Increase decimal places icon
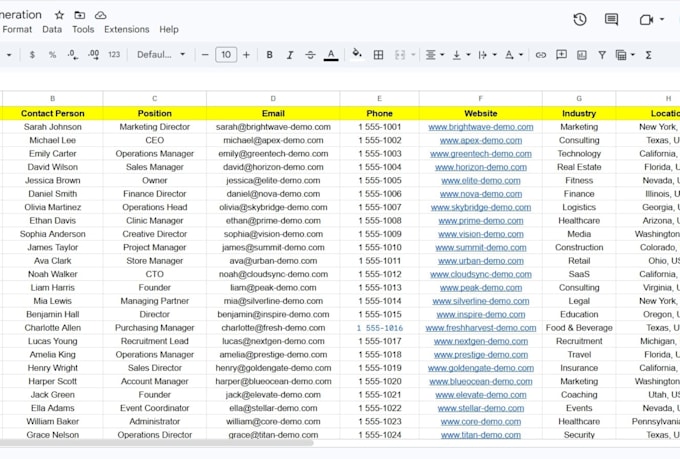This screenshot has width=680, height=459. 93,55
